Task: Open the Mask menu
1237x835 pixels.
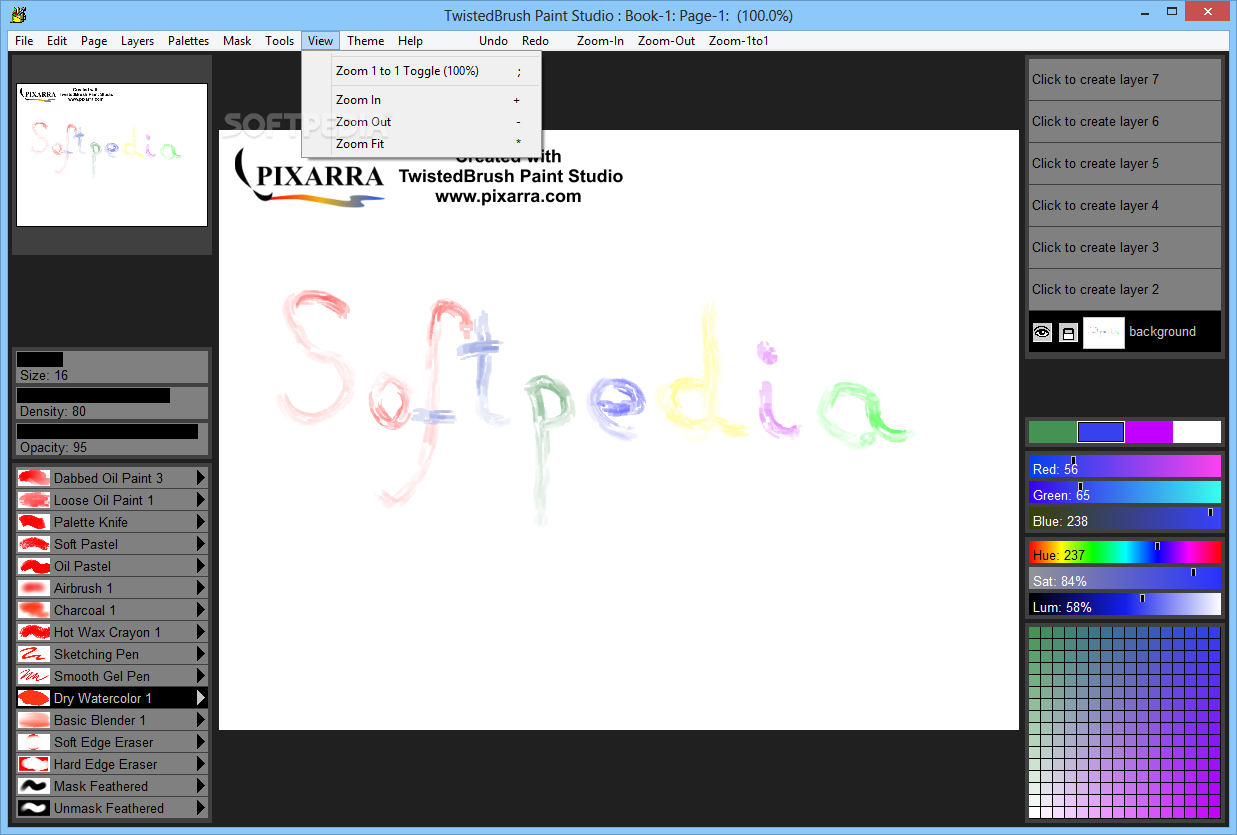Action: (x=237, y=41)
